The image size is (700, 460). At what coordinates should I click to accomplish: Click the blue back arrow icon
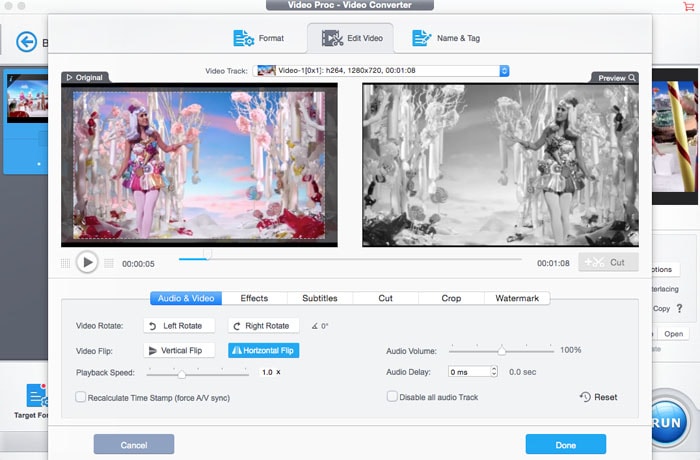click(x=26, y=42)
